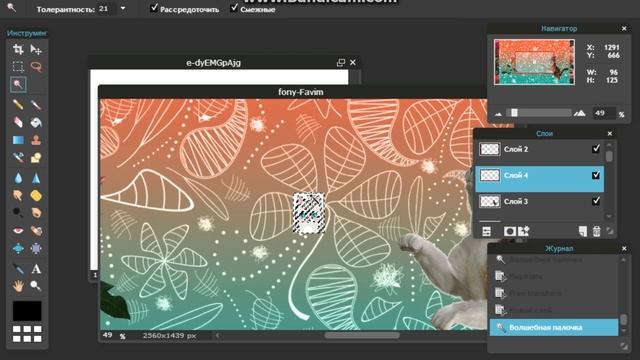
Task: Click the Слой 4 layer thumbnail
Action: click(x=489, y=176)
